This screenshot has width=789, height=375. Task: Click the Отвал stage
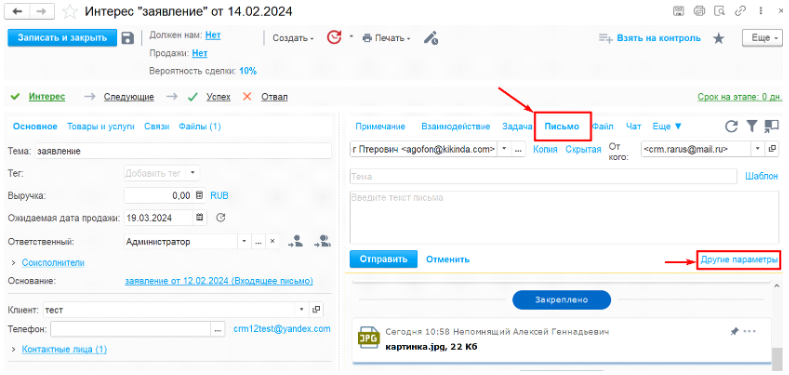point(274,97)
